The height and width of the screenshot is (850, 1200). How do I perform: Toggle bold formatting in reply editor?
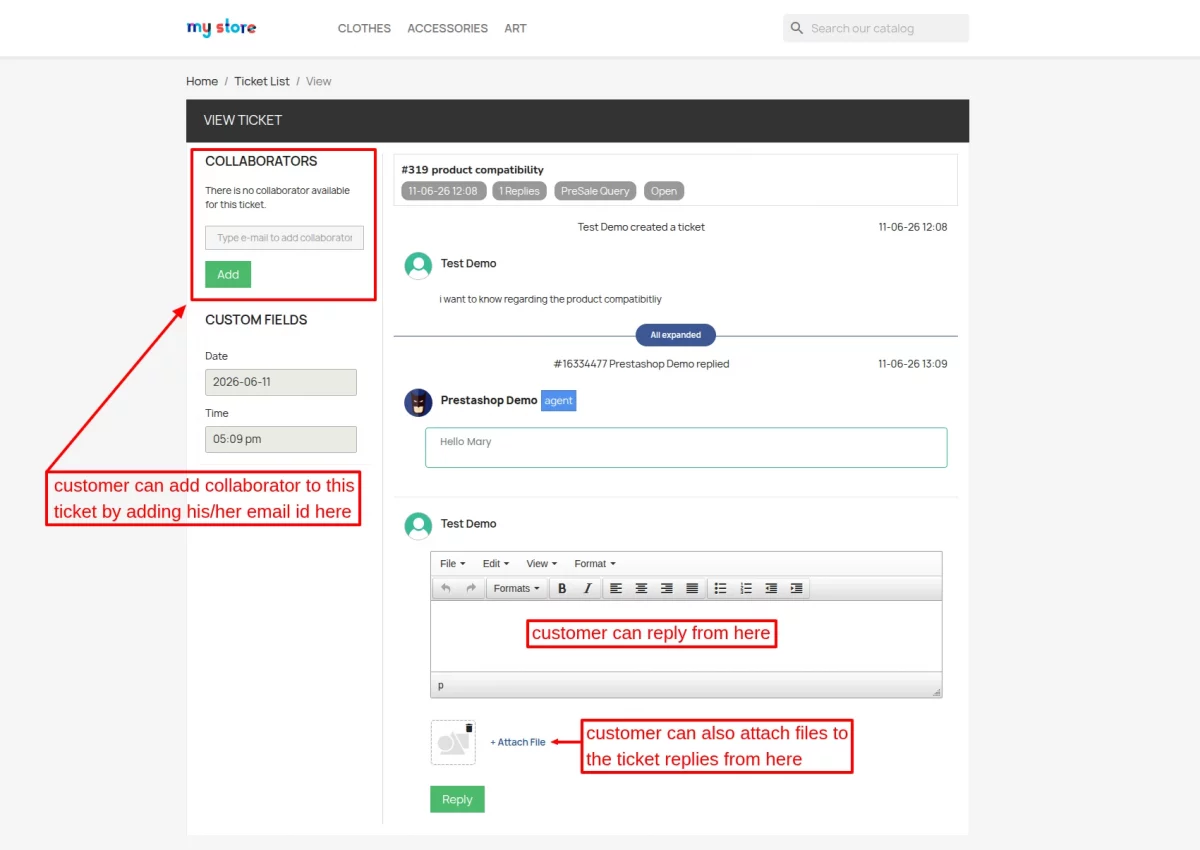pyautogui.click(x=562, y=588)
